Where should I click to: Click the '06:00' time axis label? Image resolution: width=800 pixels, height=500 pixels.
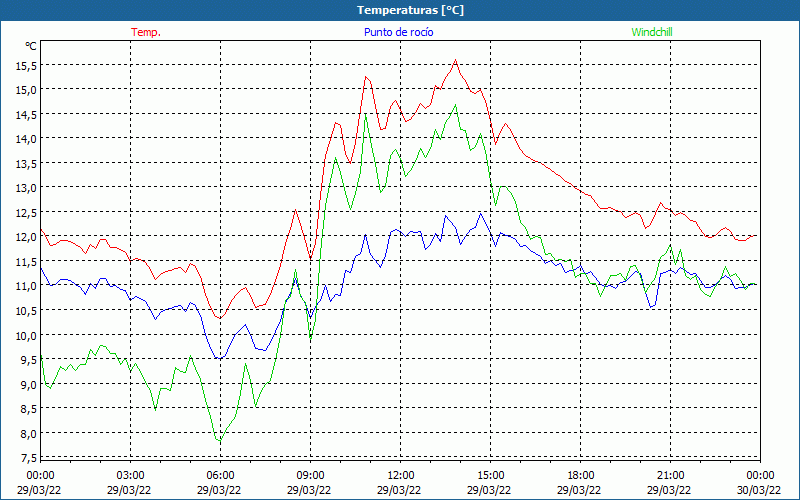(x=220, y=476)
